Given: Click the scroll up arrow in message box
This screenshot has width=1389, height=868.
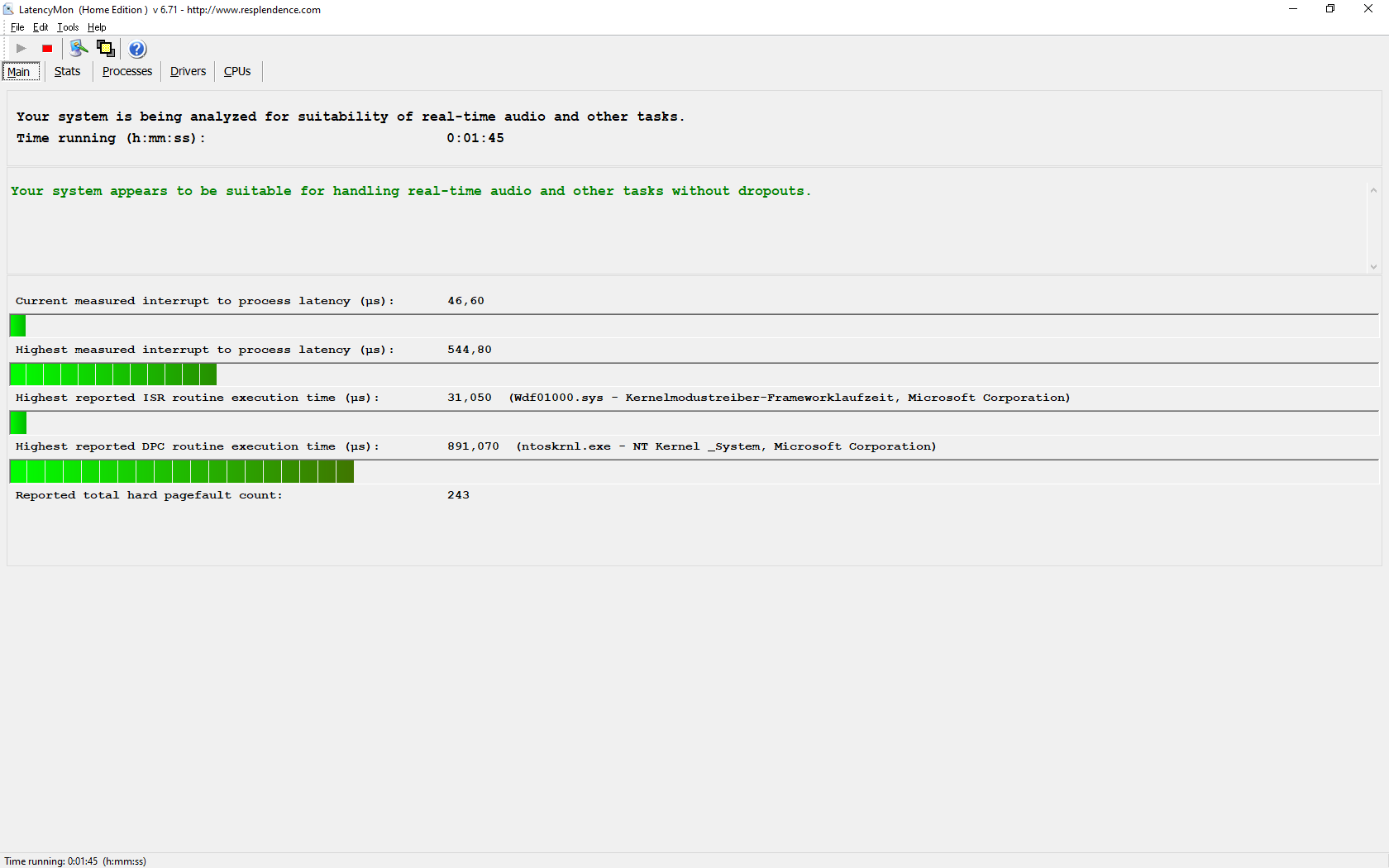Looking at the screenshot, I should coord(1373,191).
